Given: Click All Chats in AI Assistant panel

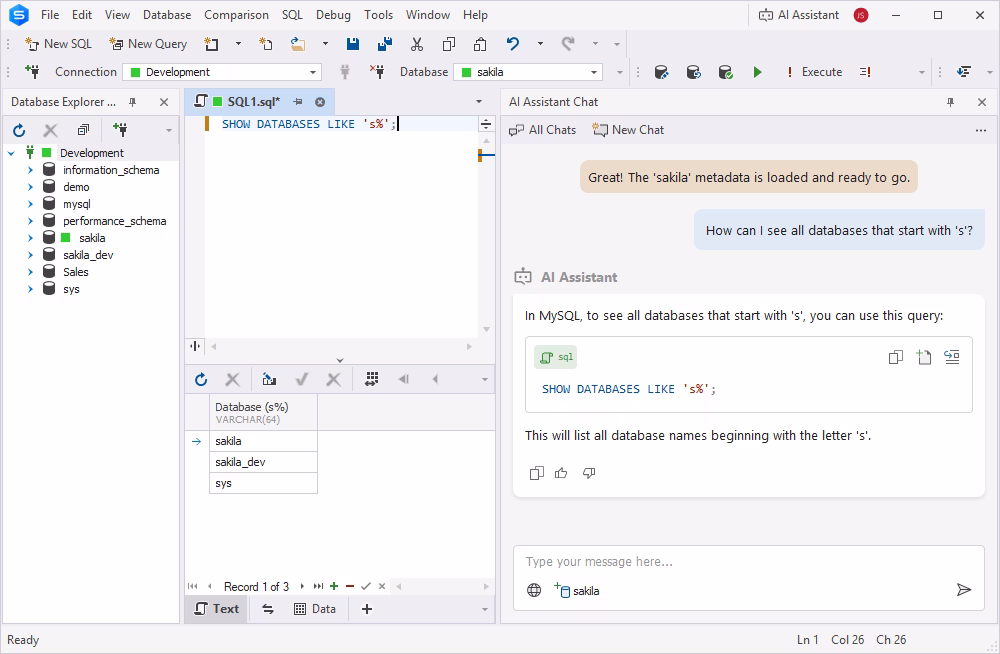Looking at the screenshot, I should pyautogui.click(x=542, y=130).
